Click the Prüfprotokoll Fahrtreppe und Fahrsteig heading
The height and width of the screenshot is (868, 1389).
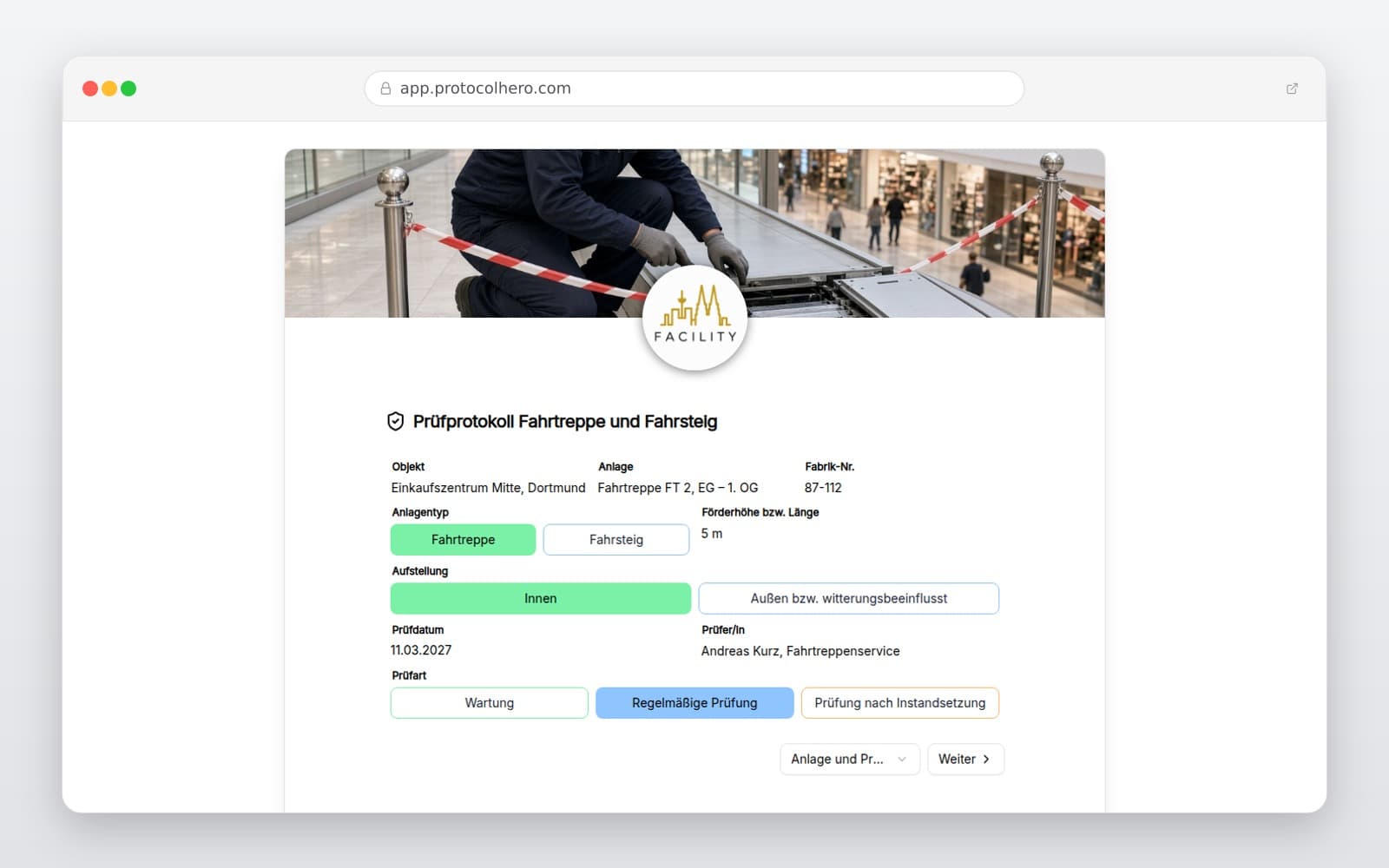(x=565, y=422)
